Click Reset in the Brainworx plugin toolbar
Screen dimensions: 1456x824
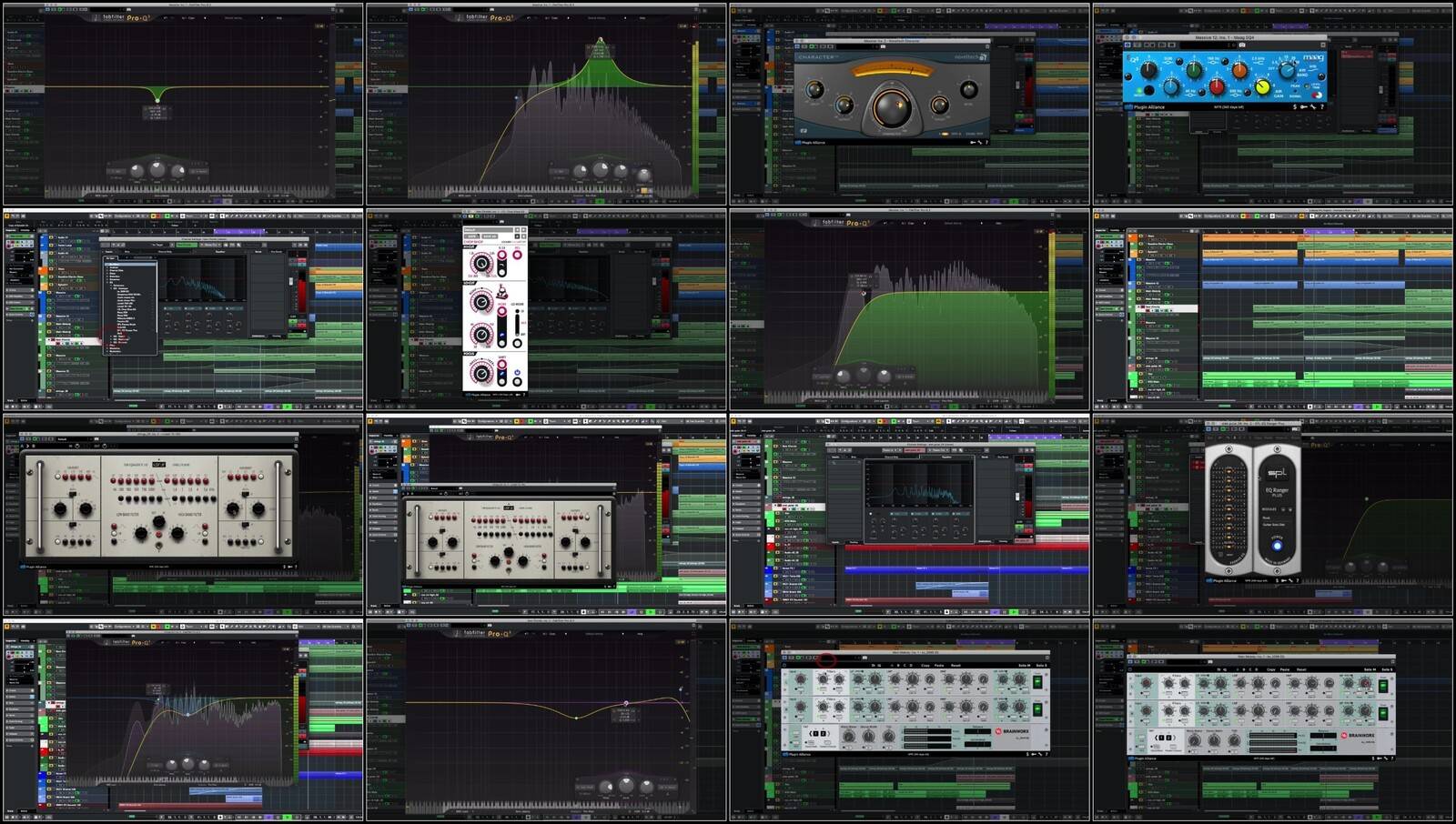point(955,666)
